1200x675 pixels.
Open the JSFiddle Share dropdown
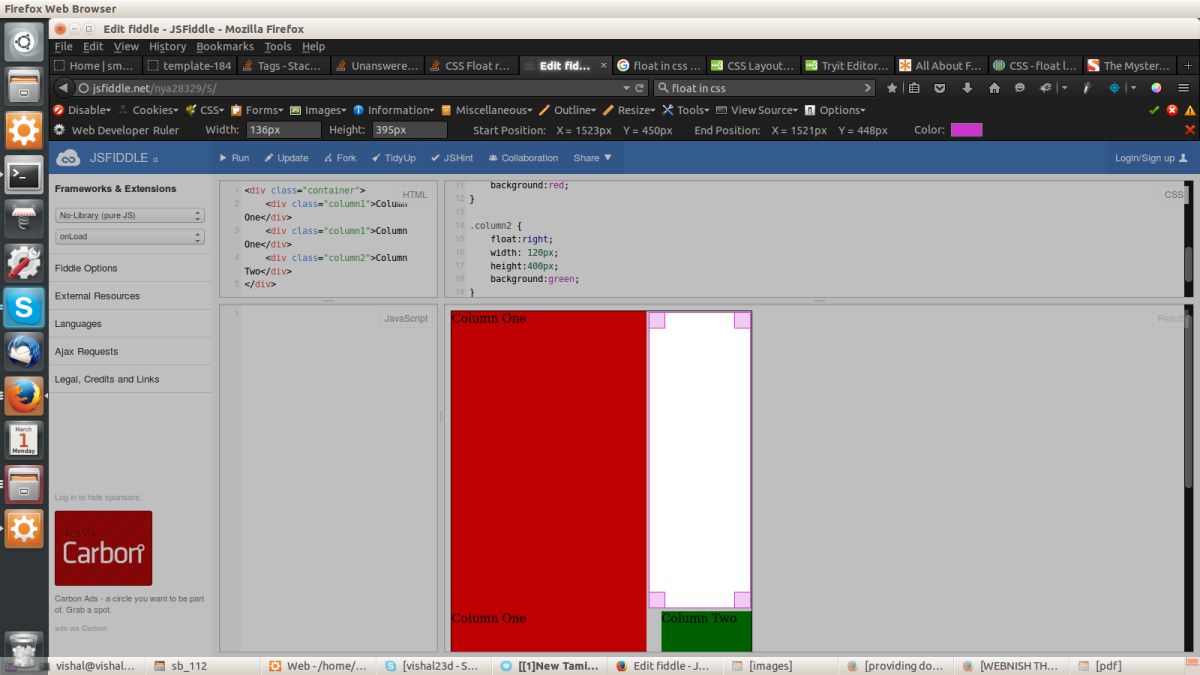point(592,158)
